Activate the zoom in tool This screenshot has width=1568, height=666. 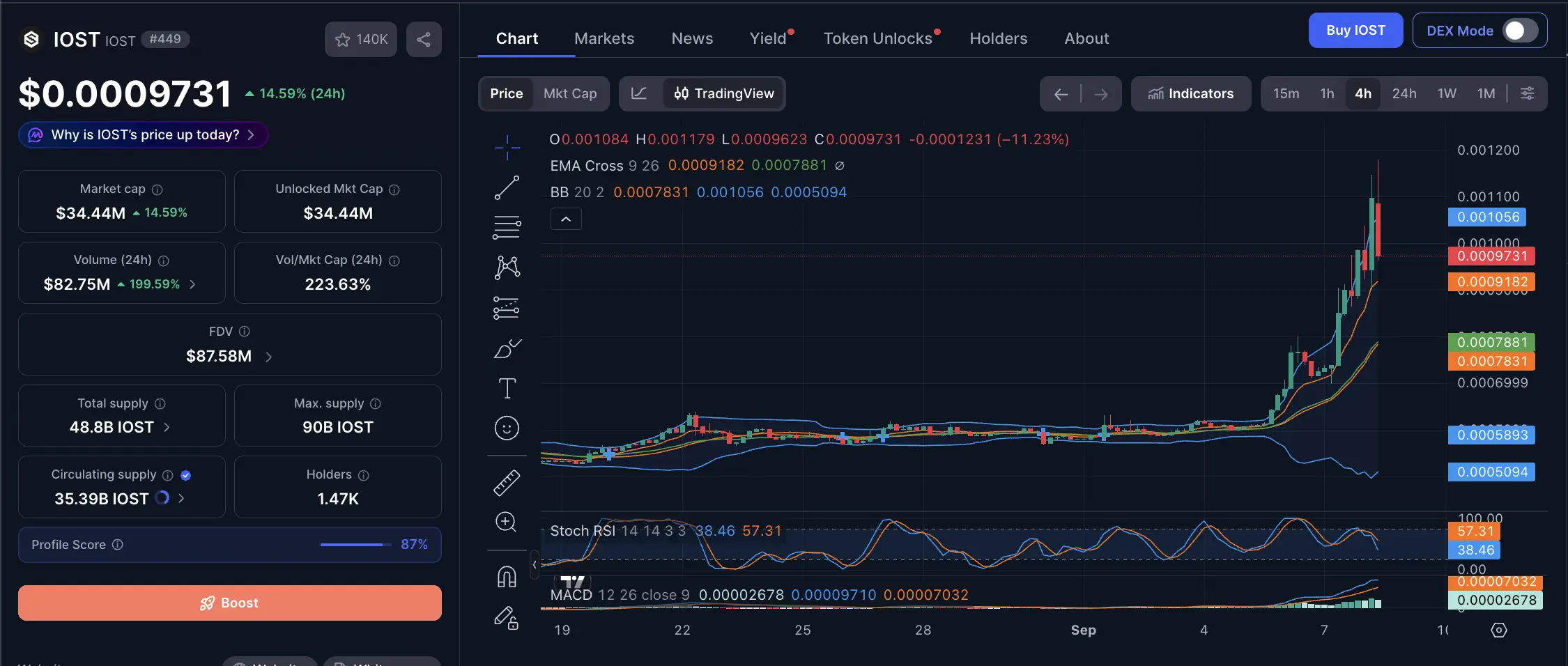[x=506, y=522]
